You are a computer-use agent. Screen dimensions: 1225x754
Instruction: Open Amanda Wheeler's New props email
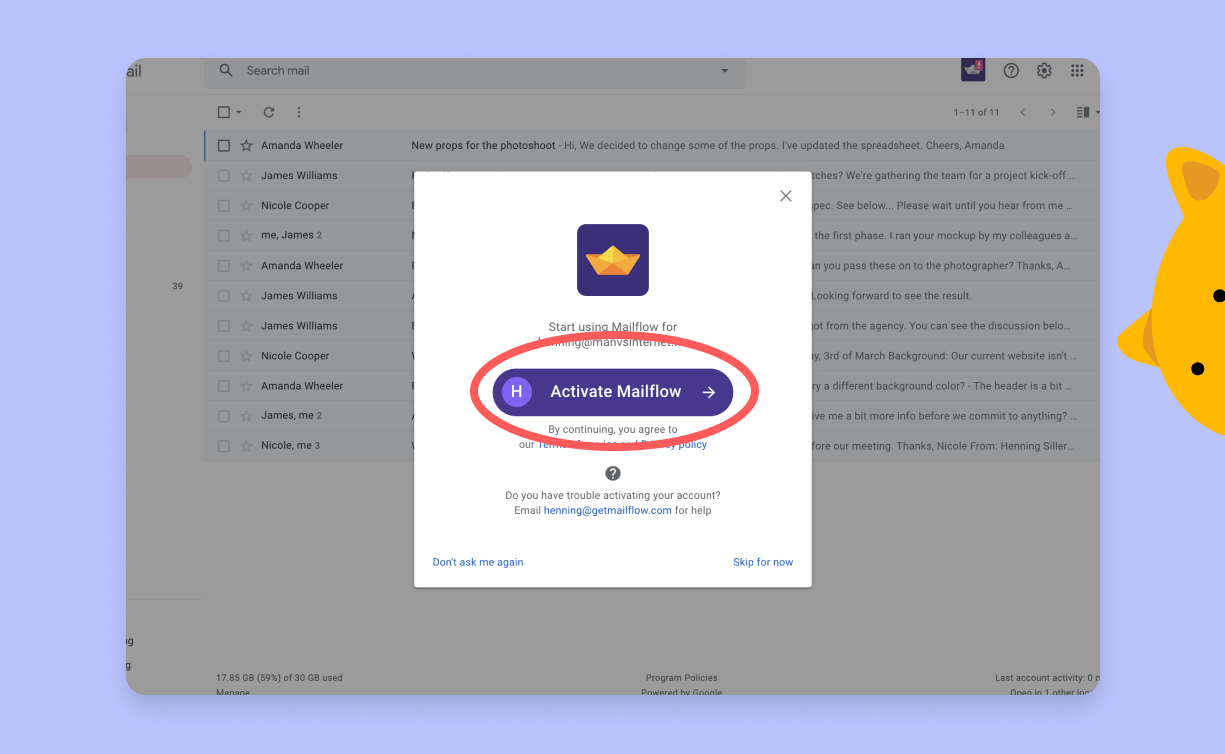(652, 146)
